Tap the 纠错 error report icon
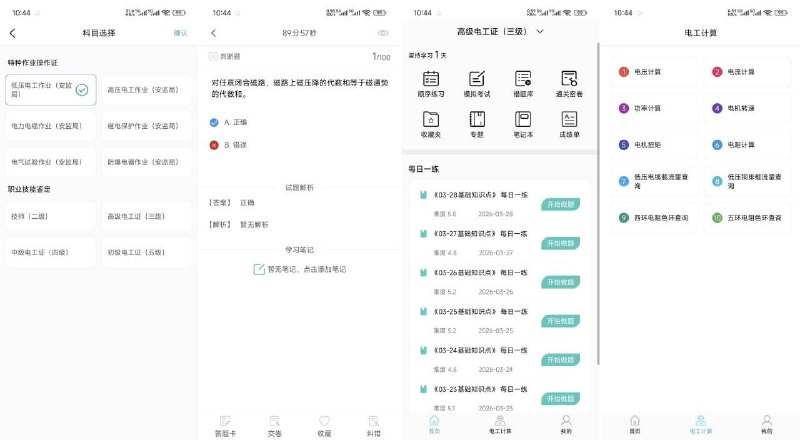This screenshot has height=440, width=800. pos(374,425)
